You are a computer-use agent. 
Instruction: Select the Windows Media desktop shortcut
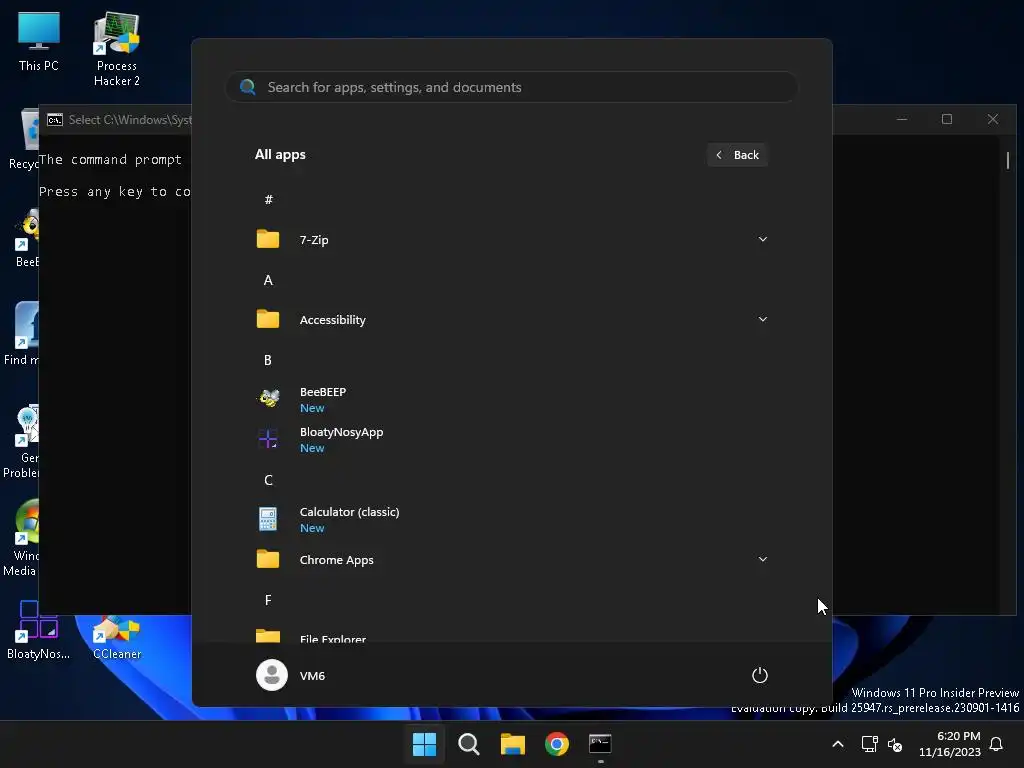point(20,539)
